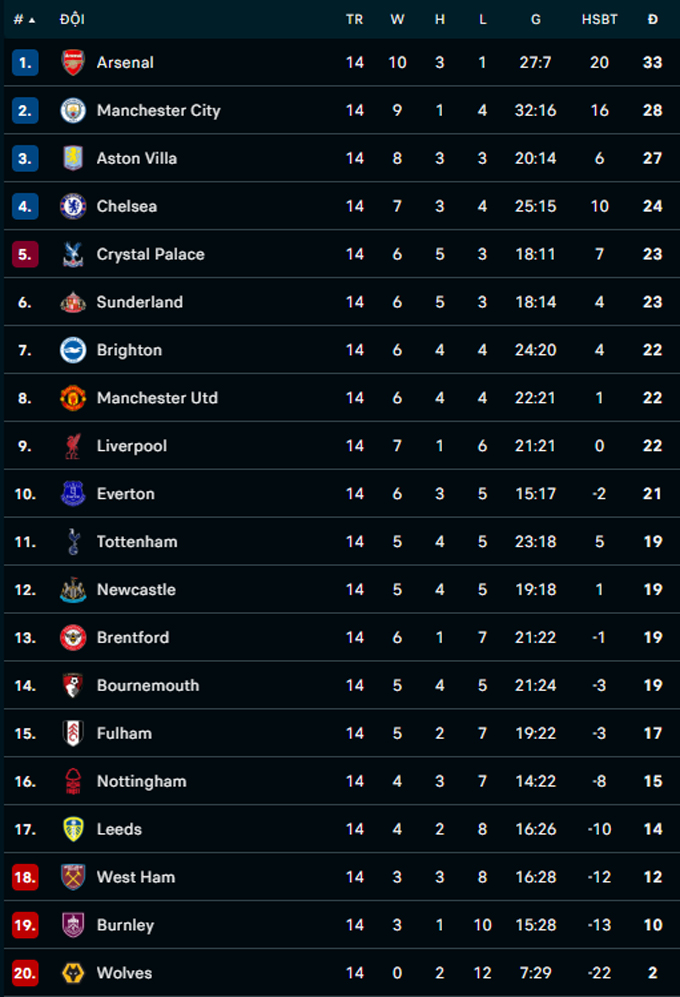Sort standings by W wins column
This screenshot has height=997, width=680.
[397, 19]
